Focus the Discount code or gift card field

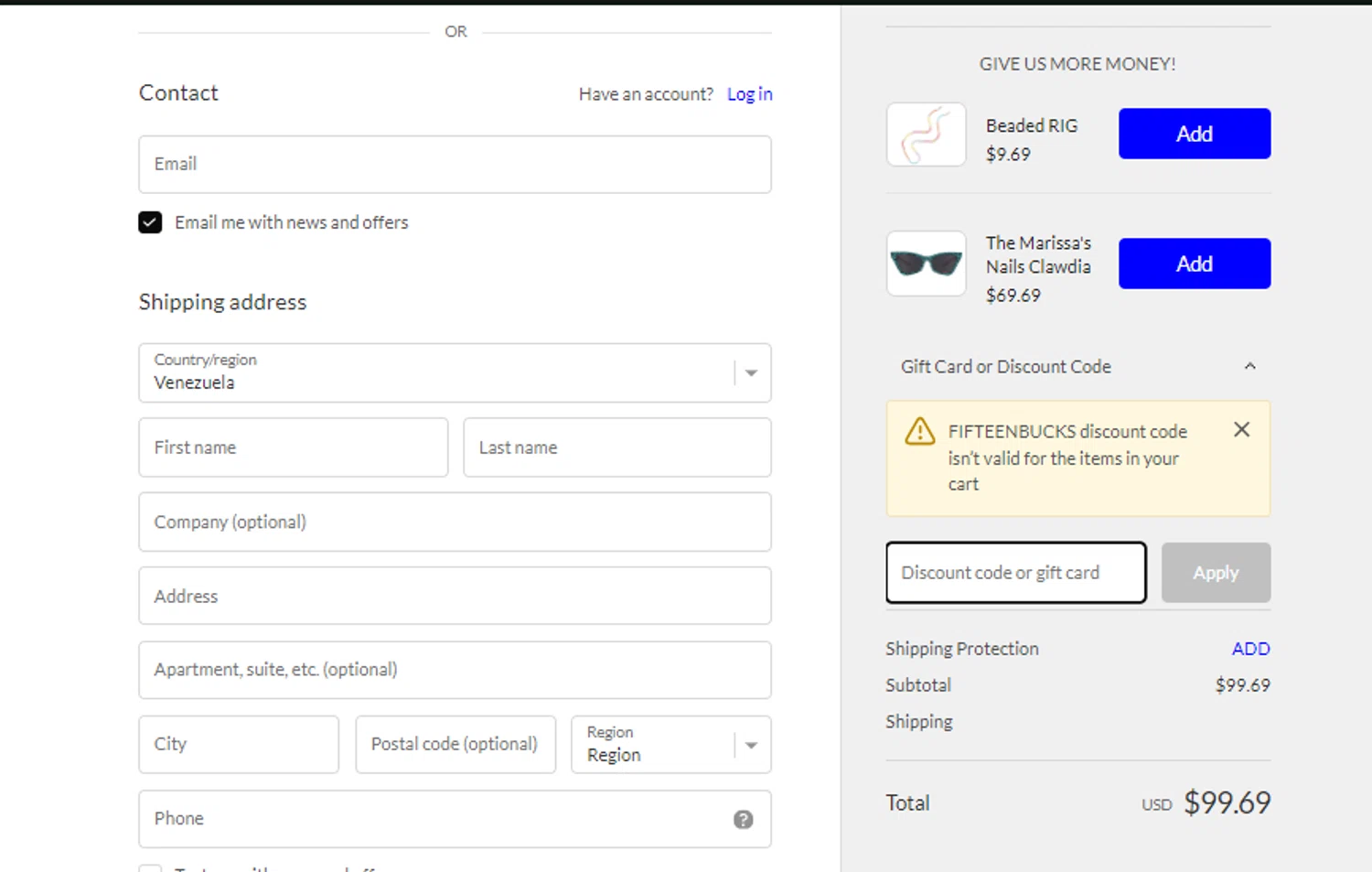1015,573
